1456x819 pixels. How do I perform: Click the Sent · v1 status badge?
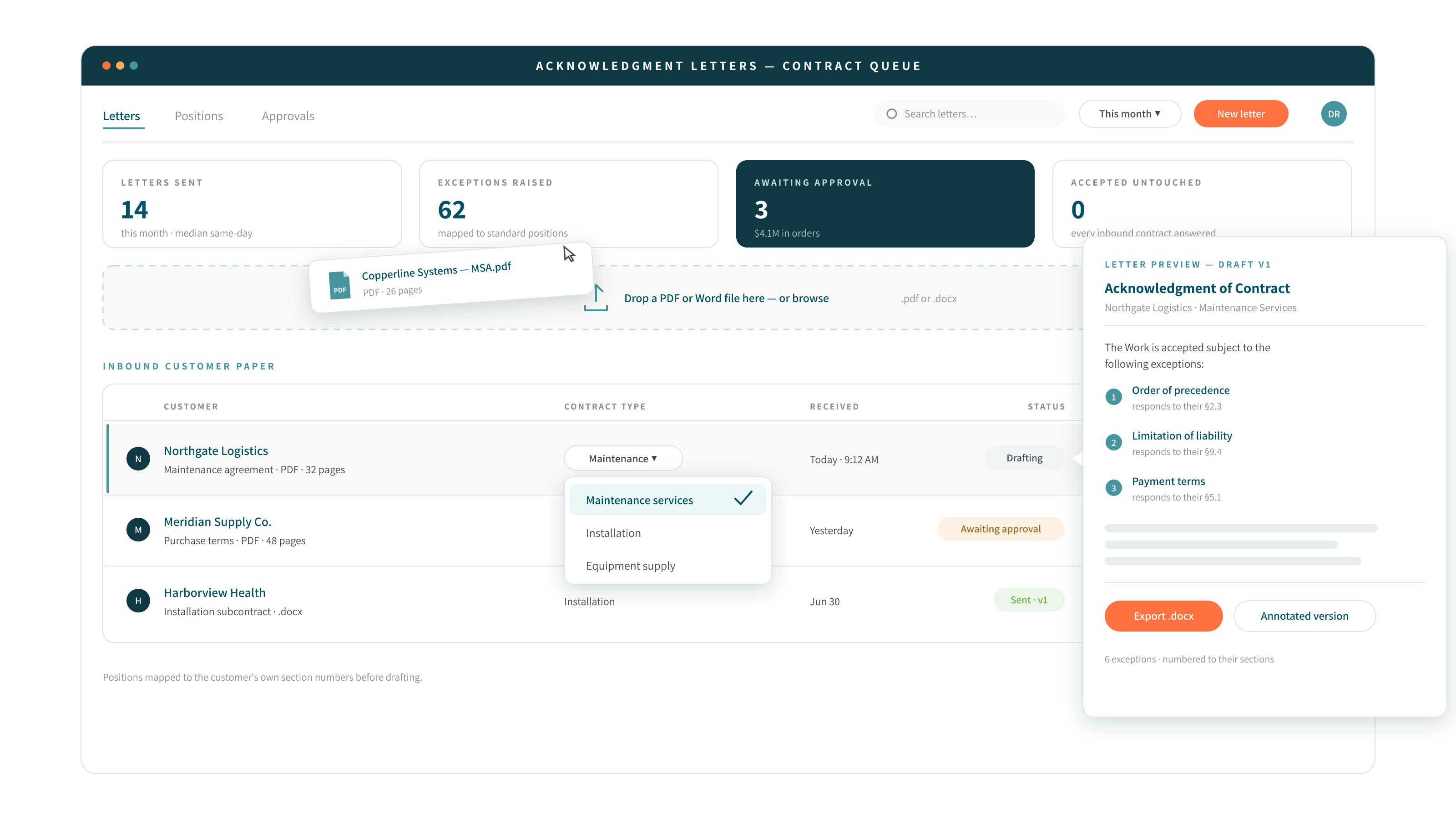(x=1029, y=600)
